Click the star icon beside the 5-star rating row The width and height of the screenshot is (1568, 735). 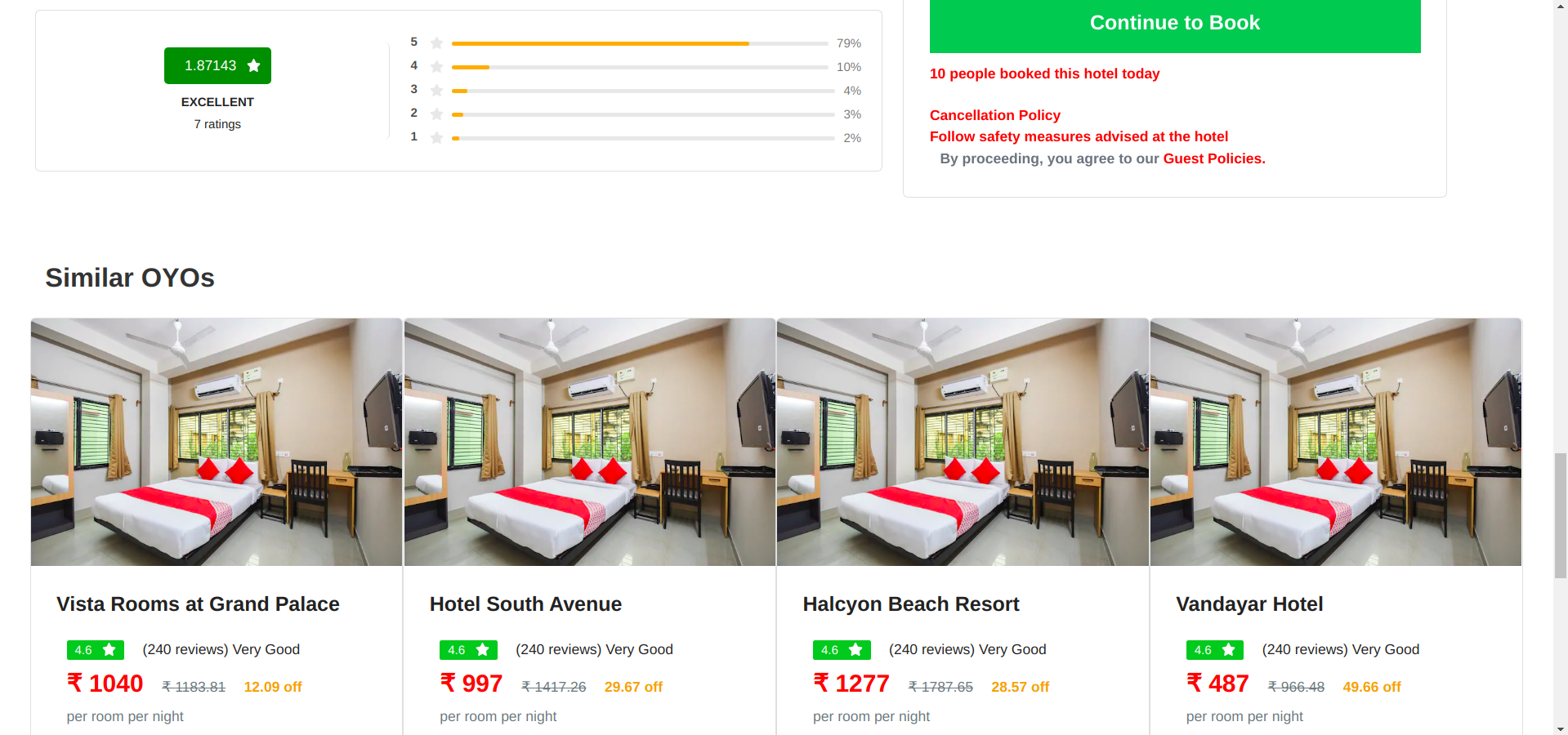[x=436, y=42]
